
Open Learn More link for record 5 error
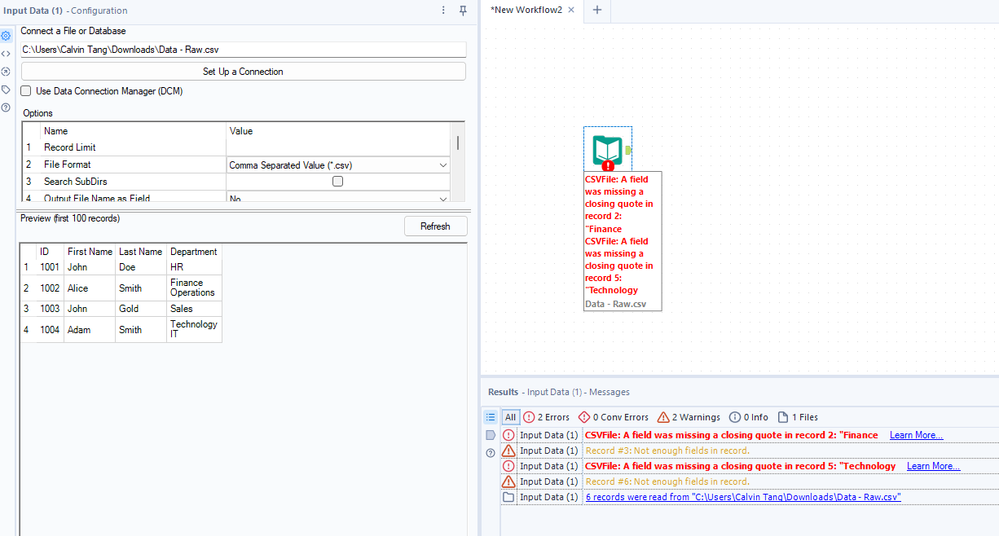coord(933,466)
